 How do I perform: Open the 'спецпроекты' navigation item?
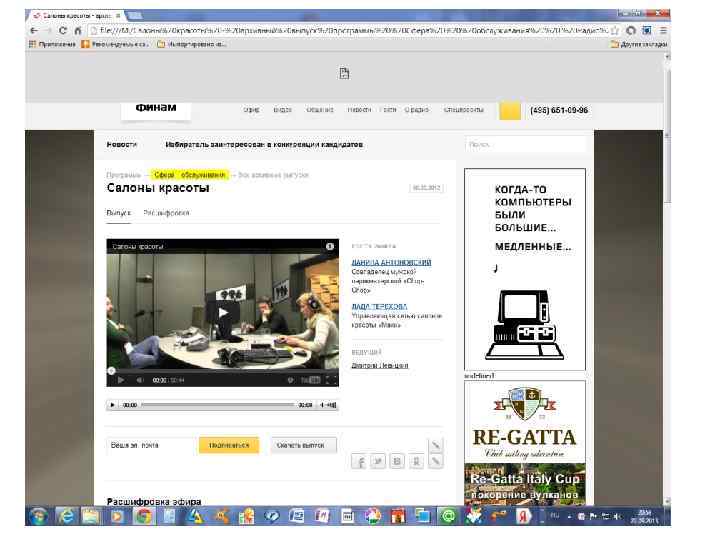463,110
